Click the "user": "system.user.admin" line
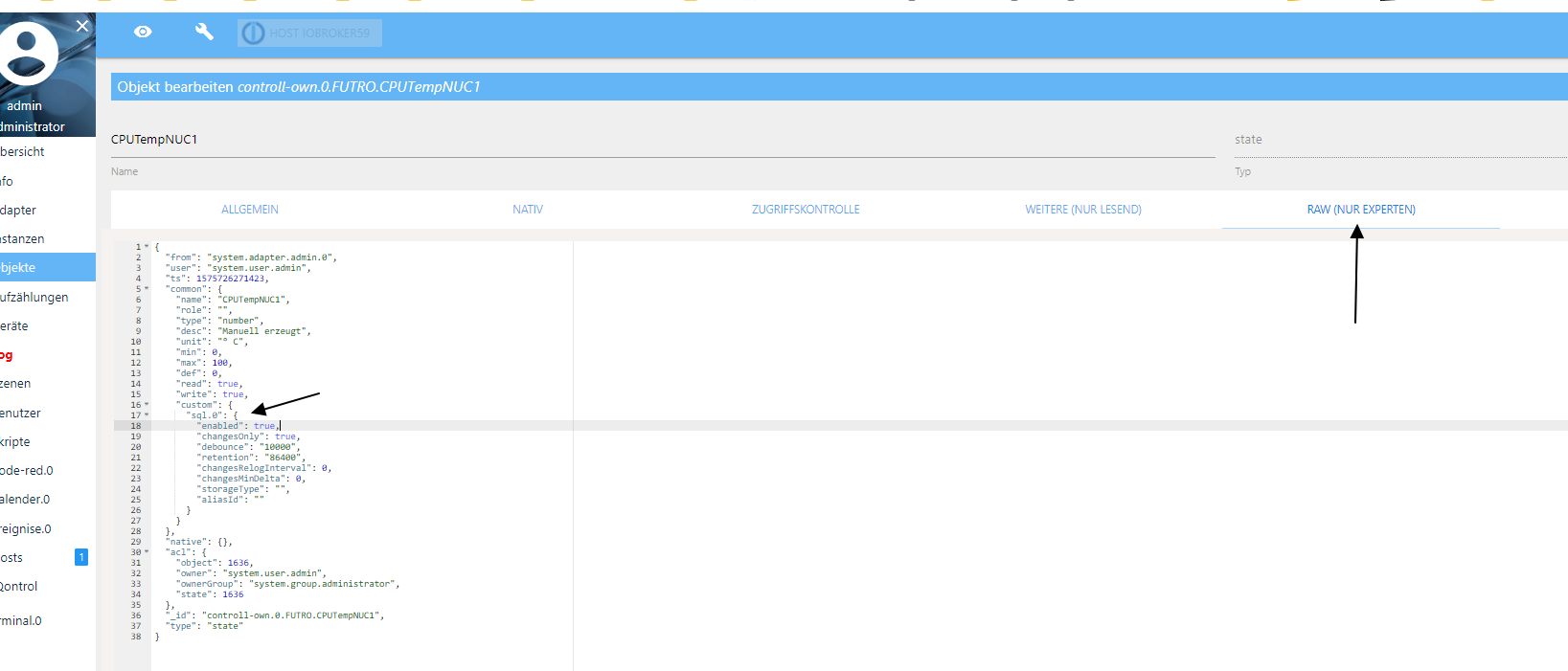 238,268
